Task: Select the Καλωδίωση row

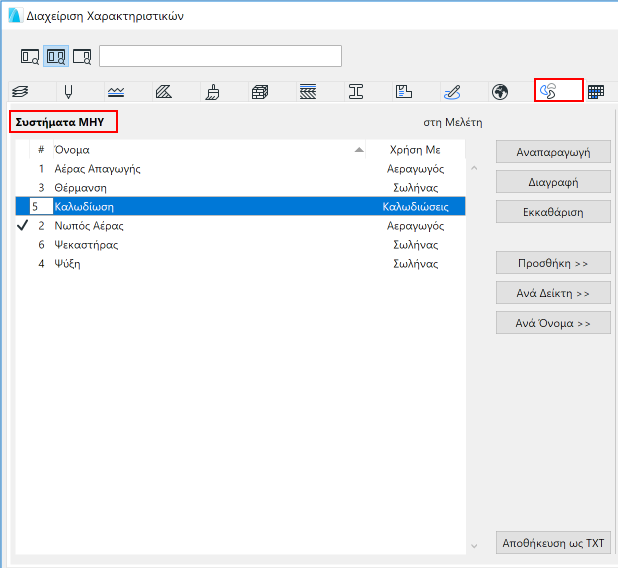Action: (240, 207)
